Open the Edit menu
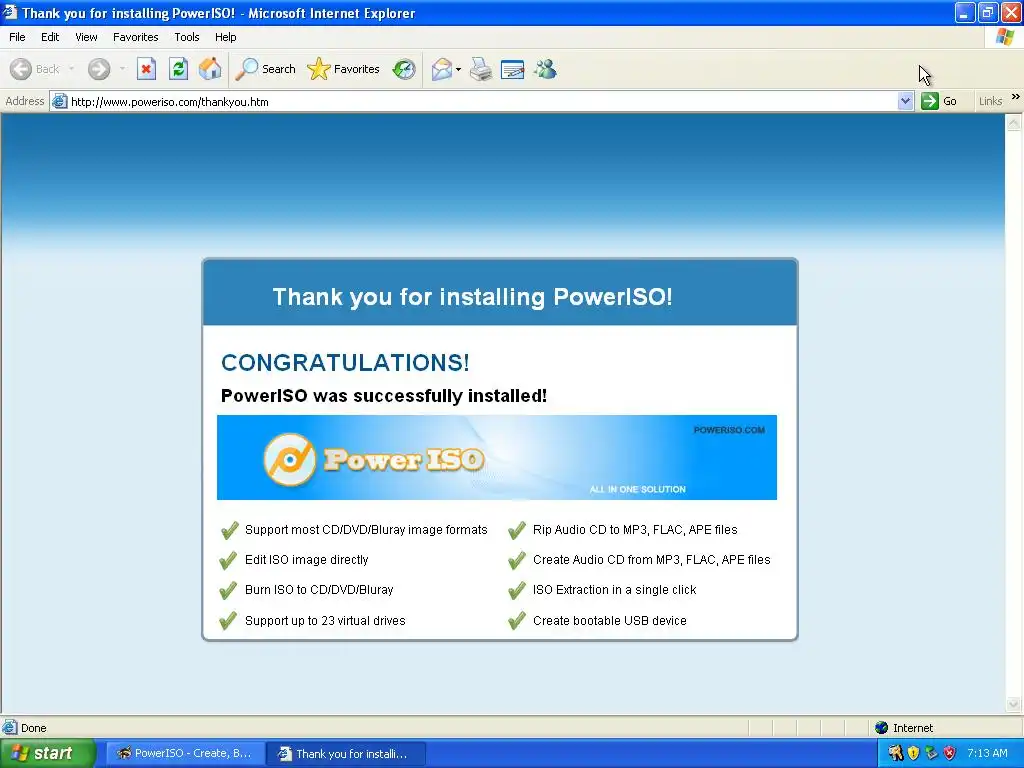1024x768 pixels. pyautogui.click(x=50, y=37)
